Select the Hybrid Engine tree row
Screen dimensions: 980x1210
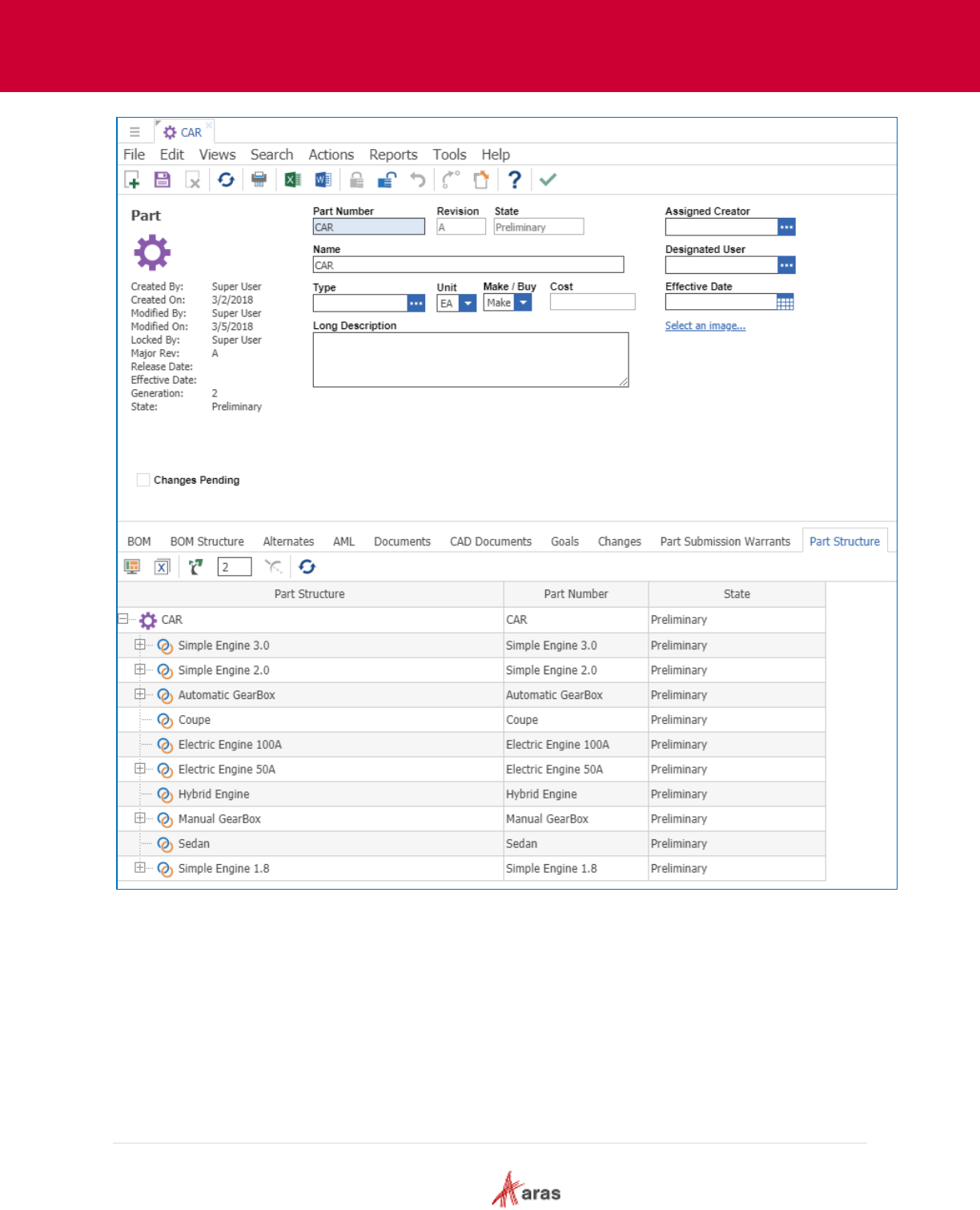point(471,794)
